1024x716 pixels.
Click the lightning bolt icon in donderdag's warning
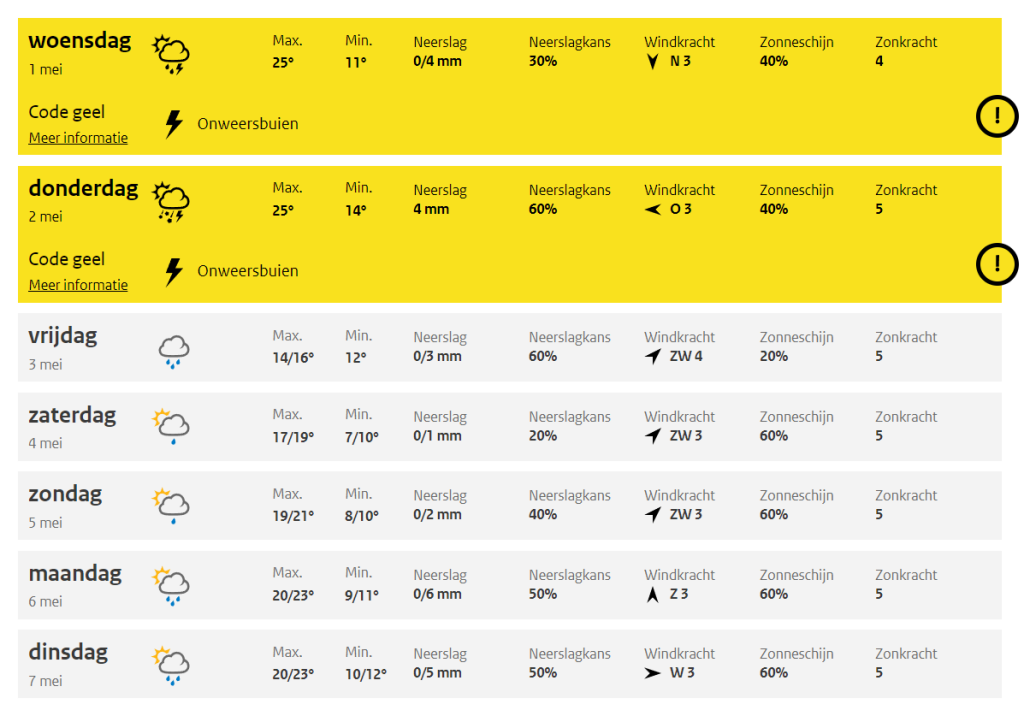coord(174,271)
